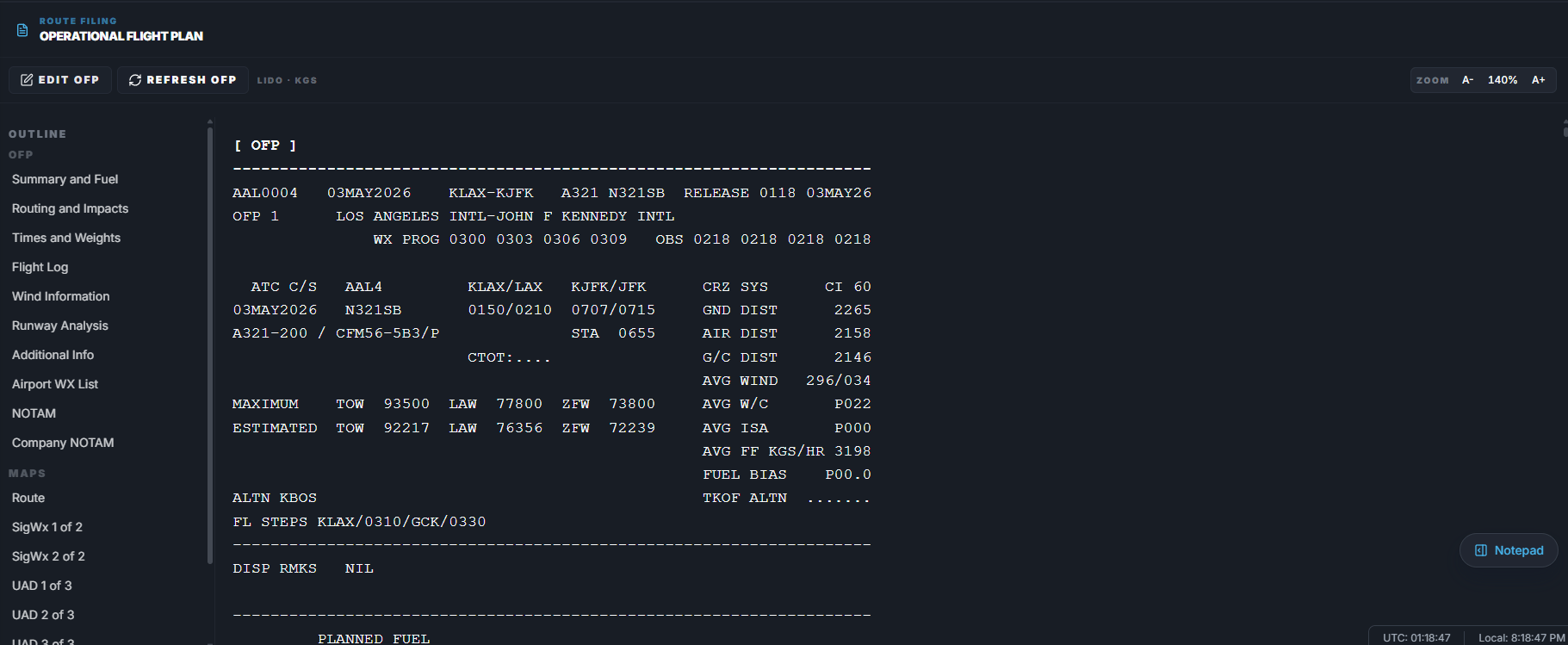The width and height of the screenshot is (1568, 645).
Task: Select Airport WX List in outline
Action: [x=55, y=384]
